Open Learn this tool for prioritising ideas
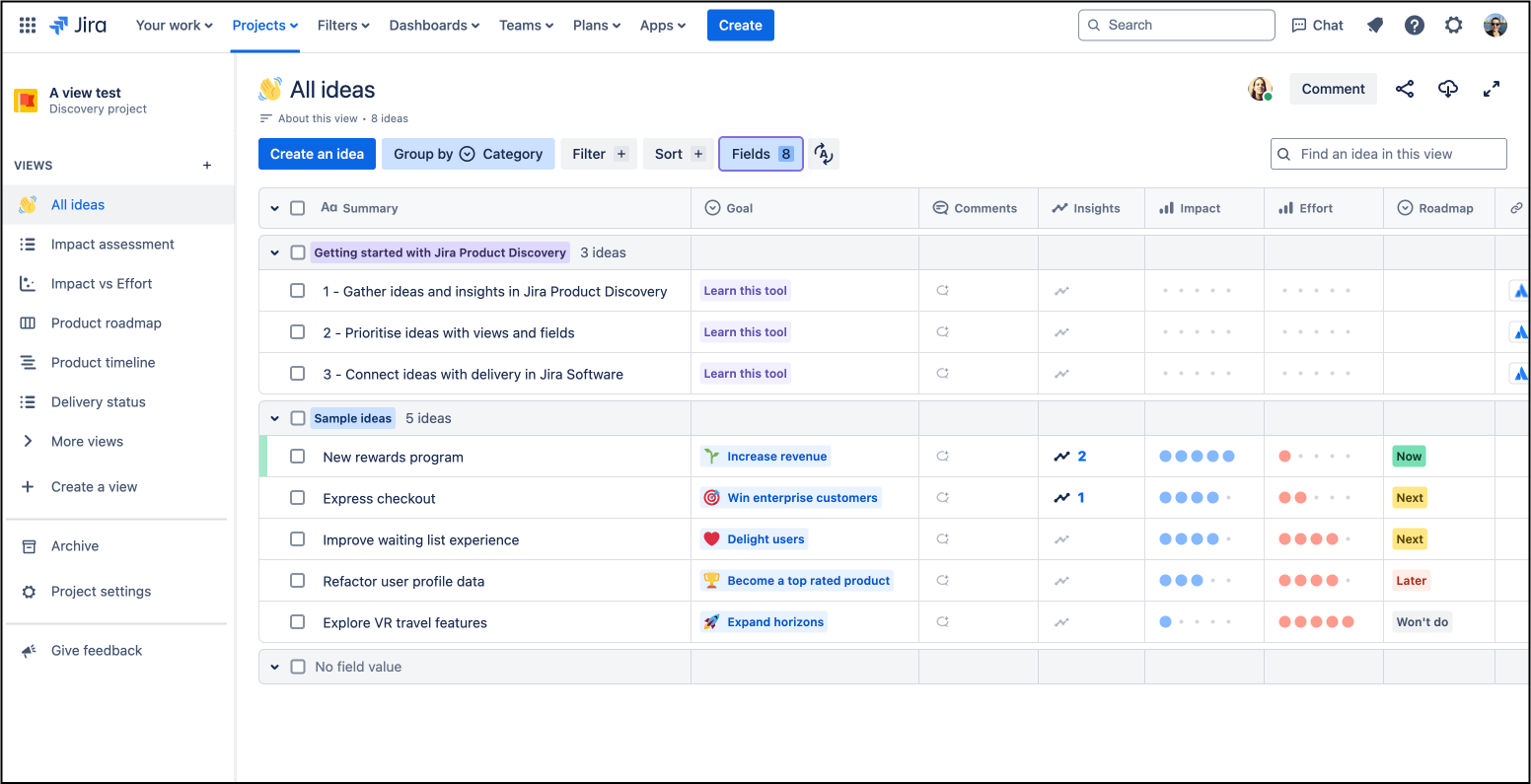 click(x=745, y=331)
